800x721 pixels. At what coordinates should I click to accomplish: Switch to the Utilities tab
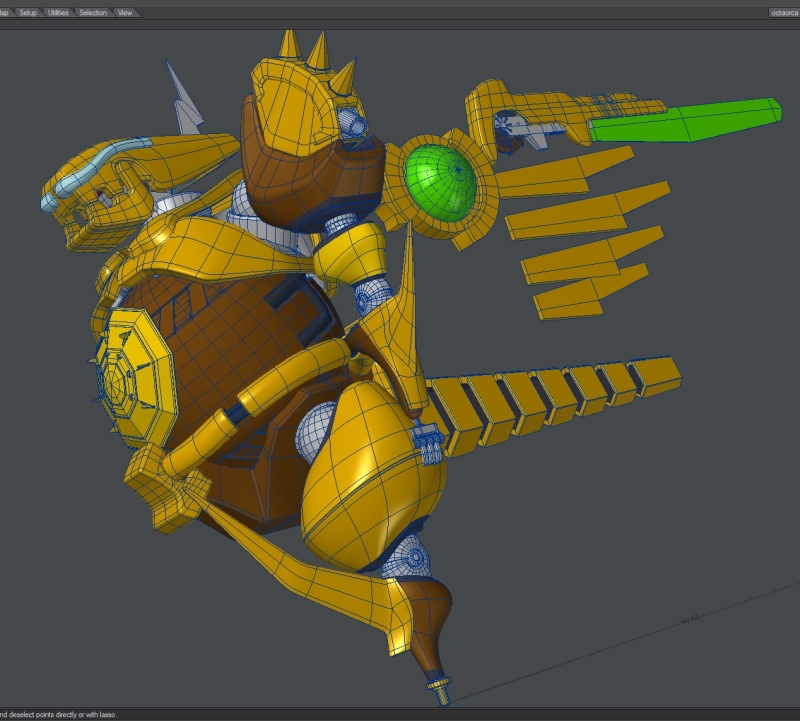[58, 13]
